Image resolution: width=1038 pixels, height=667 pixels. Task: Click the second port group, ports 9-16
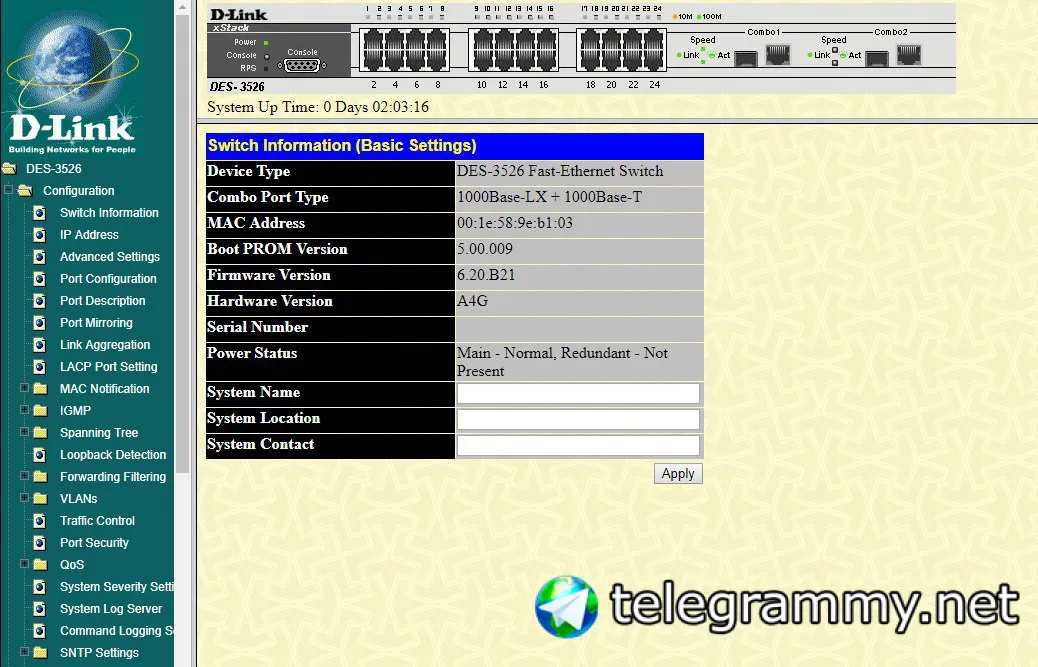click(513, 50)
